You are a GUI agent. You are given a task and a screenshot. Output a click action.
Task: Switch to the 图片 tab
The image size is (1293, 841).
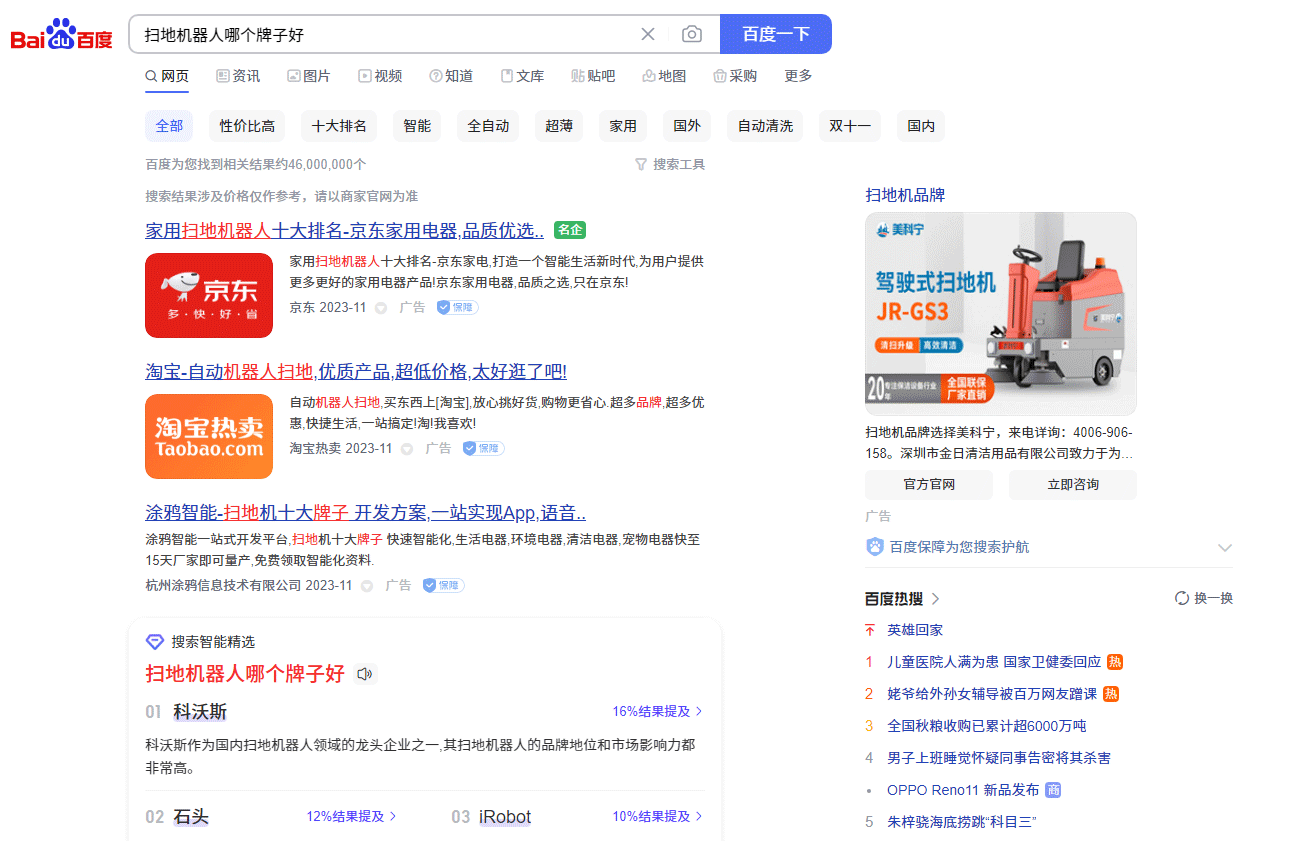(x=308, y=76)
